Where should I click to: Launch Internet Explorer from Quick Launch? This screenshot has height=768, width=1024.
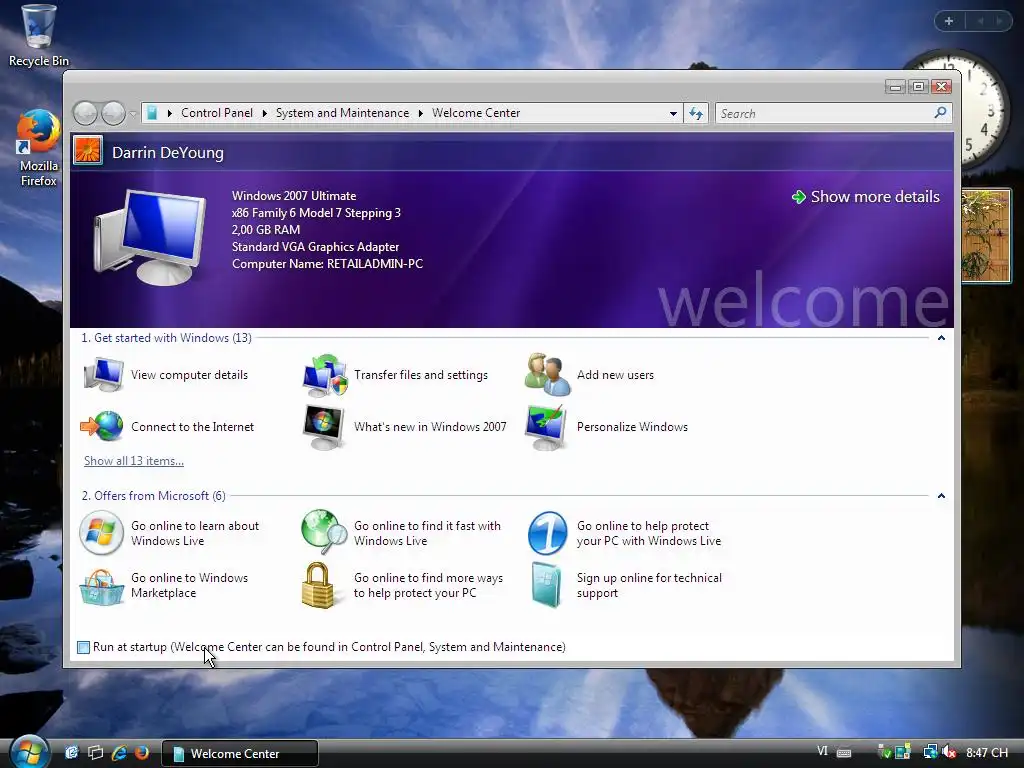pos(119,753)
